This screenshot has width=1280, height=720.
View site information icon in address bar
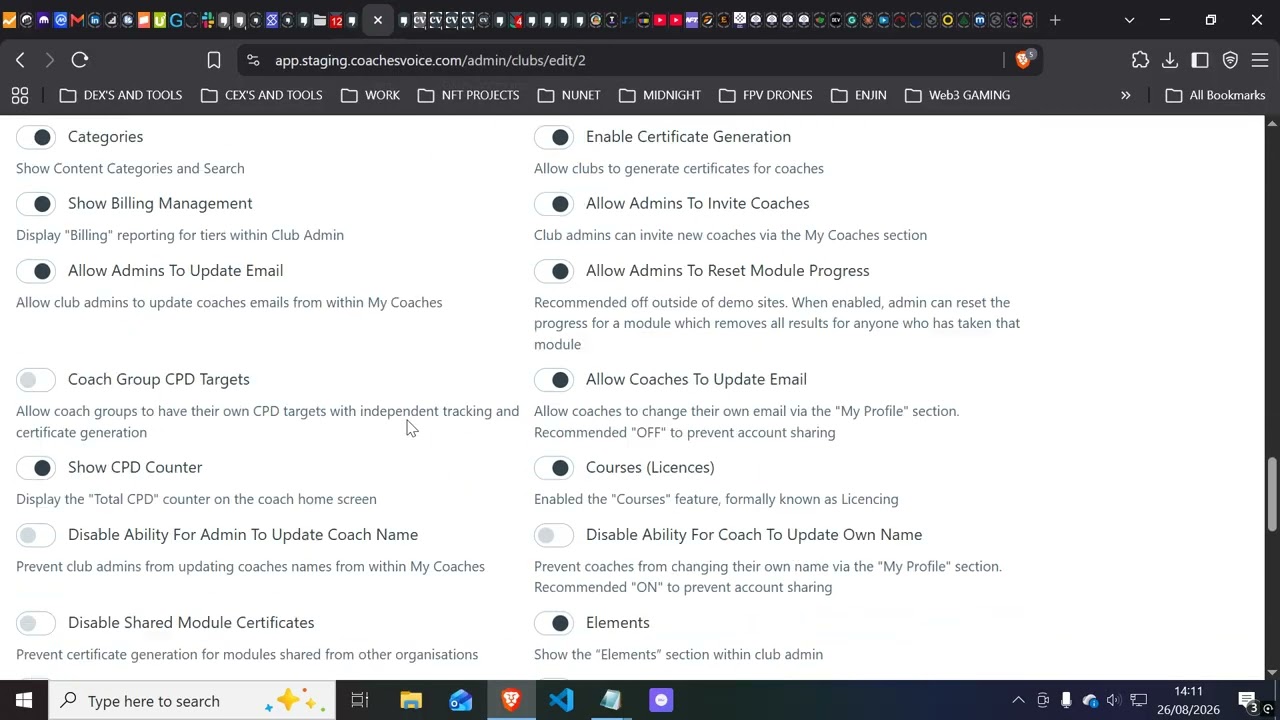[253, 60]
